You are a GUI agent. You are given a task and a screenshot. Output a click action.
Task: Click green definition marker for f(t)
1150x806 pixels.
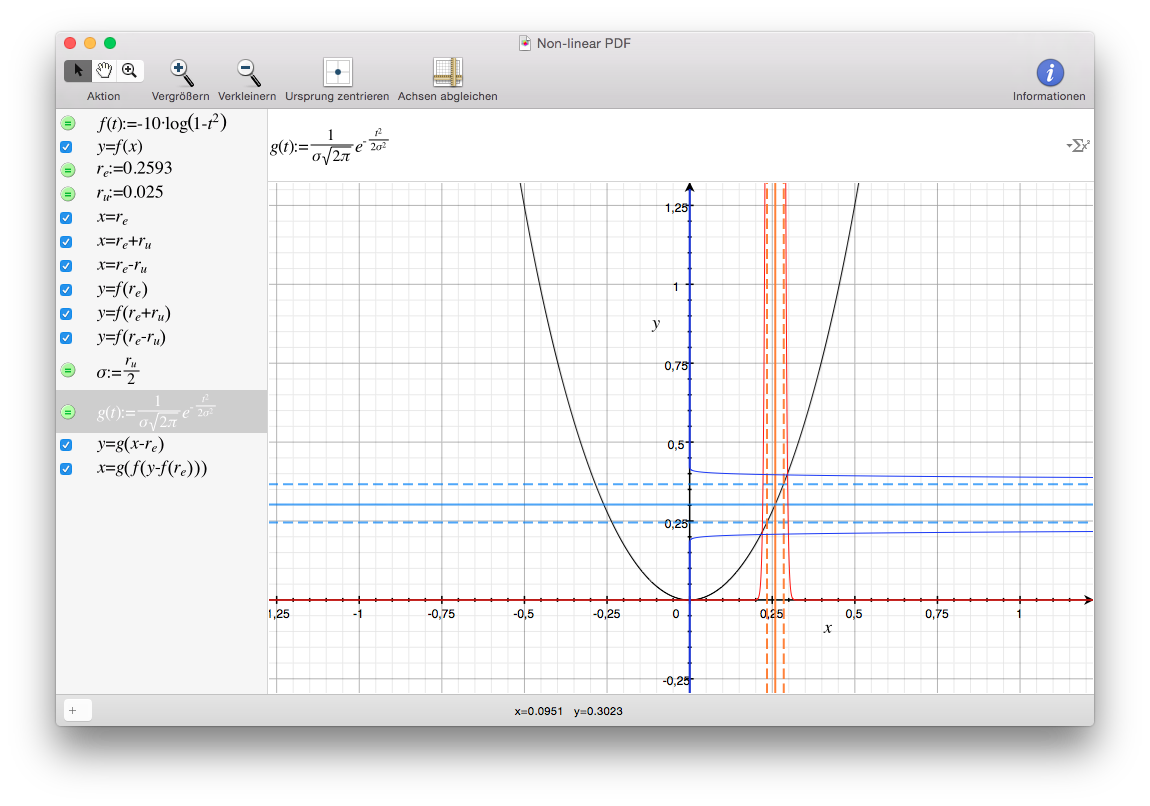(67, 123)
